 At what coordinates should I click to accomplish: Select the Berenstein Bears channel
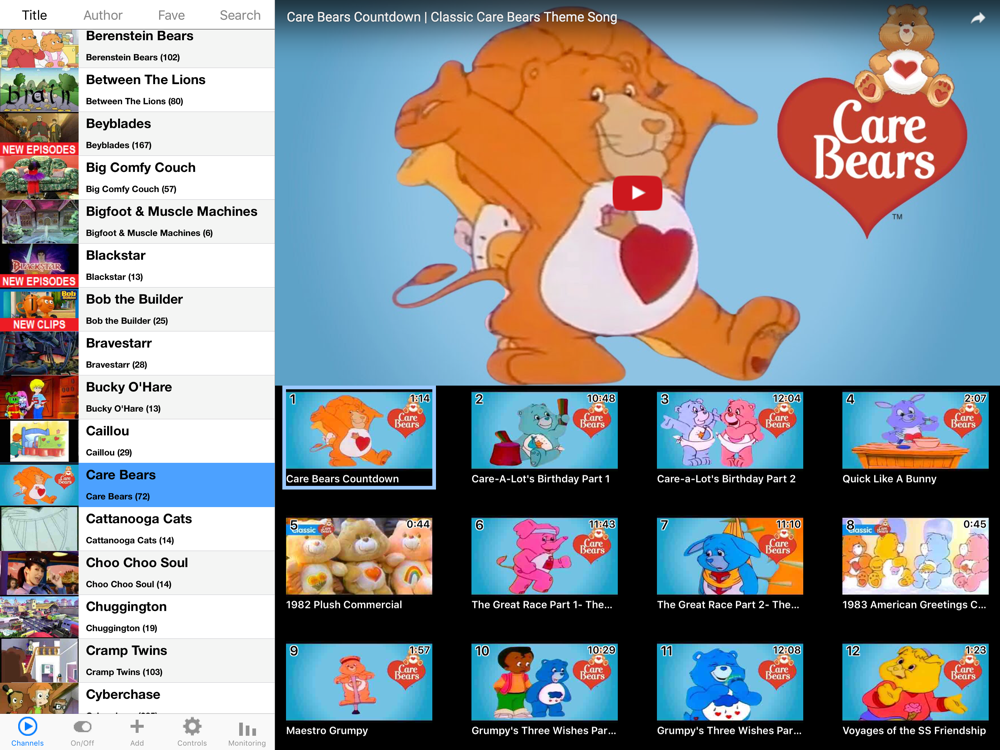pos(137,47)
